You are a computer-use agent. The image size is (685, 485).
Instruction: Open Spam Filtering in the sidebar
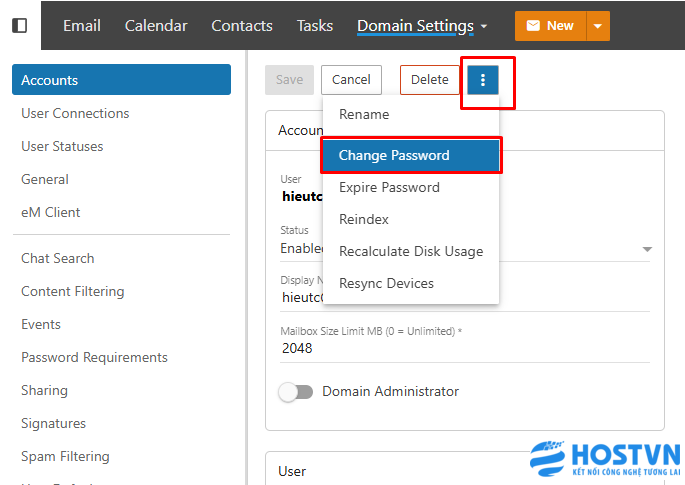tap(67, 456)
